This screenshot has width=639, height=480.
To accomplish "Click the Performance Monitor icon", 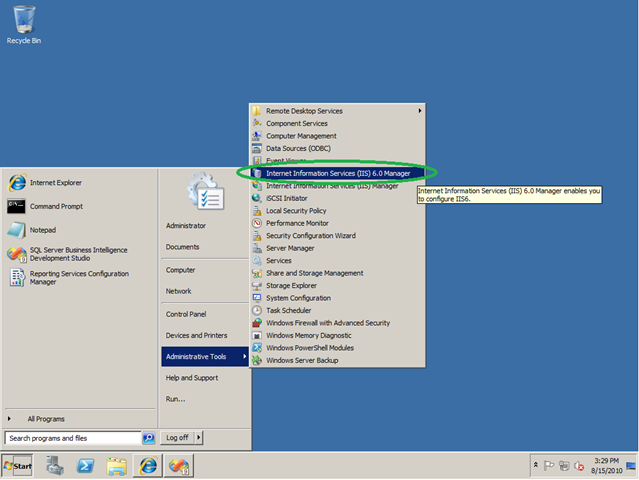I will [x=257, y=223].
